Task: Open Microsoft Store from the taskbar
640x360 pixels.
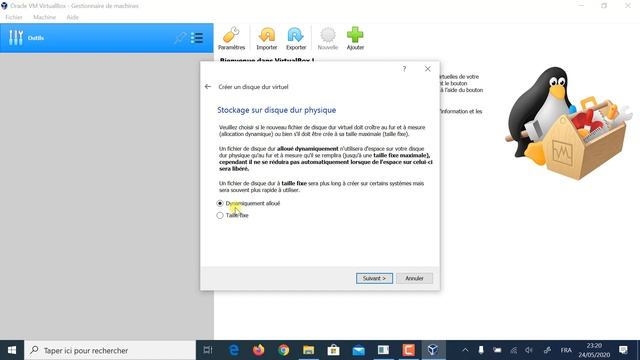Action: point(333,350)
